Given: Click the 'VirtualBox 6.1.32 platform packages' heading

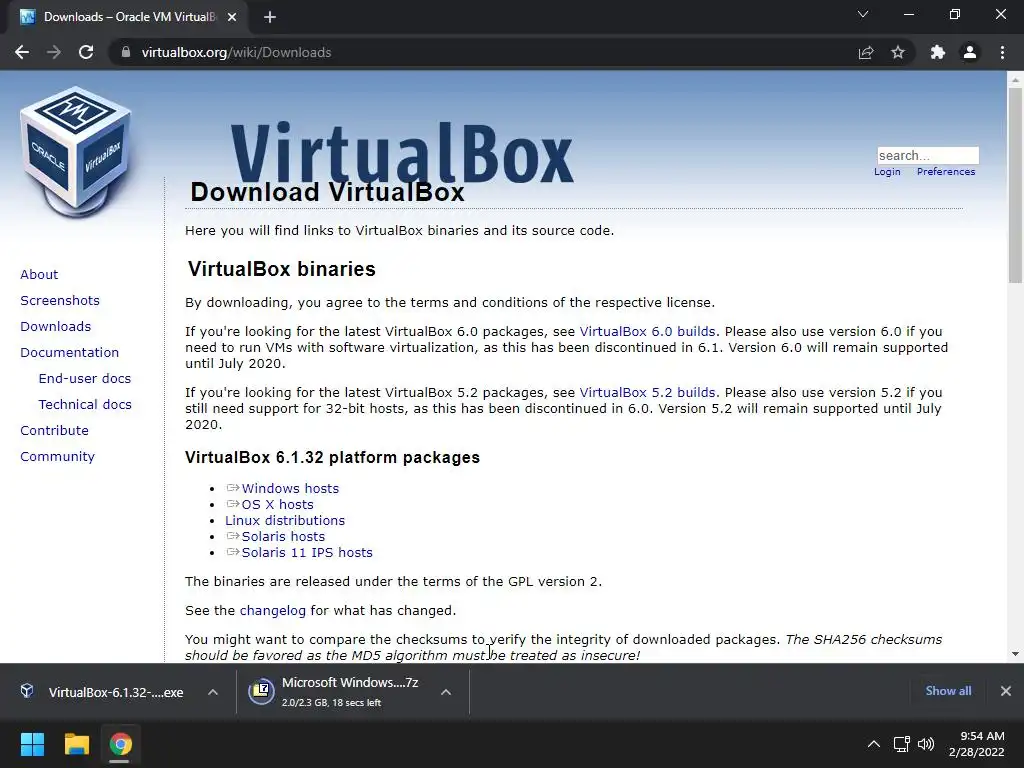Looking at the screenshot, I should [x=332, y=458].
